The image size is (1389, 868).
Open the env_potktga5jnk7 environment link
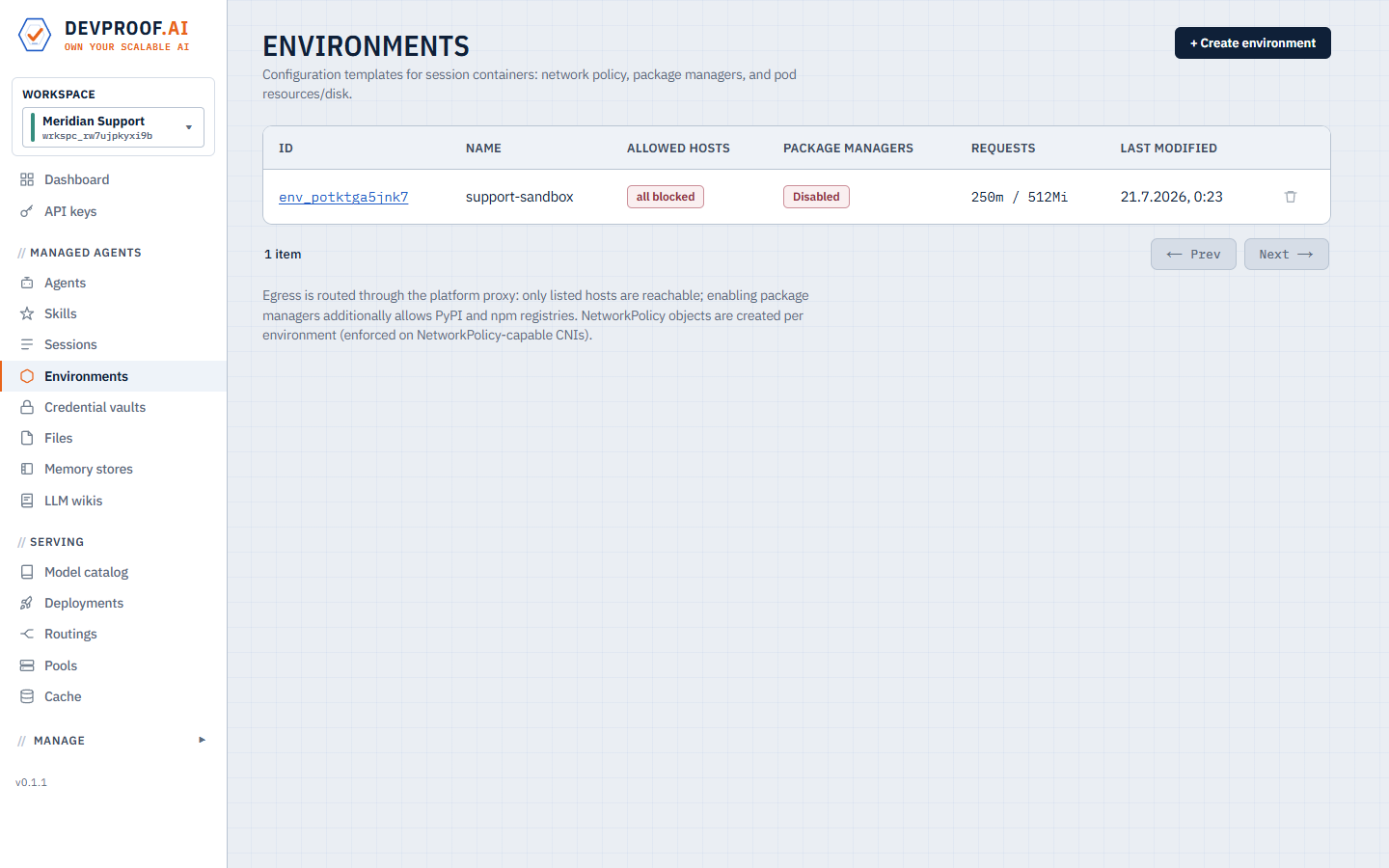tap(343, 197)
